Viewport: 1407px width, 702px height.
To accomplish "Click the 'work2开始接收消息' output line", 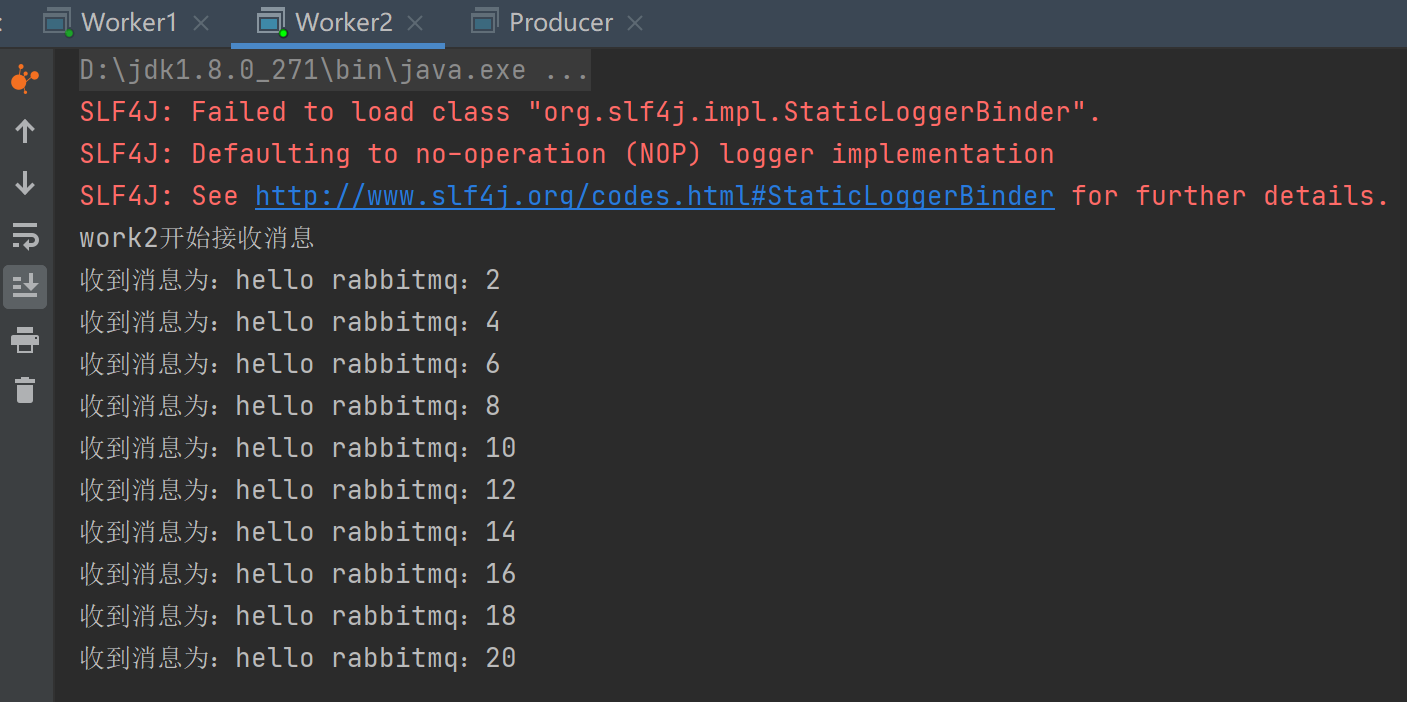I will pos(197,238).
